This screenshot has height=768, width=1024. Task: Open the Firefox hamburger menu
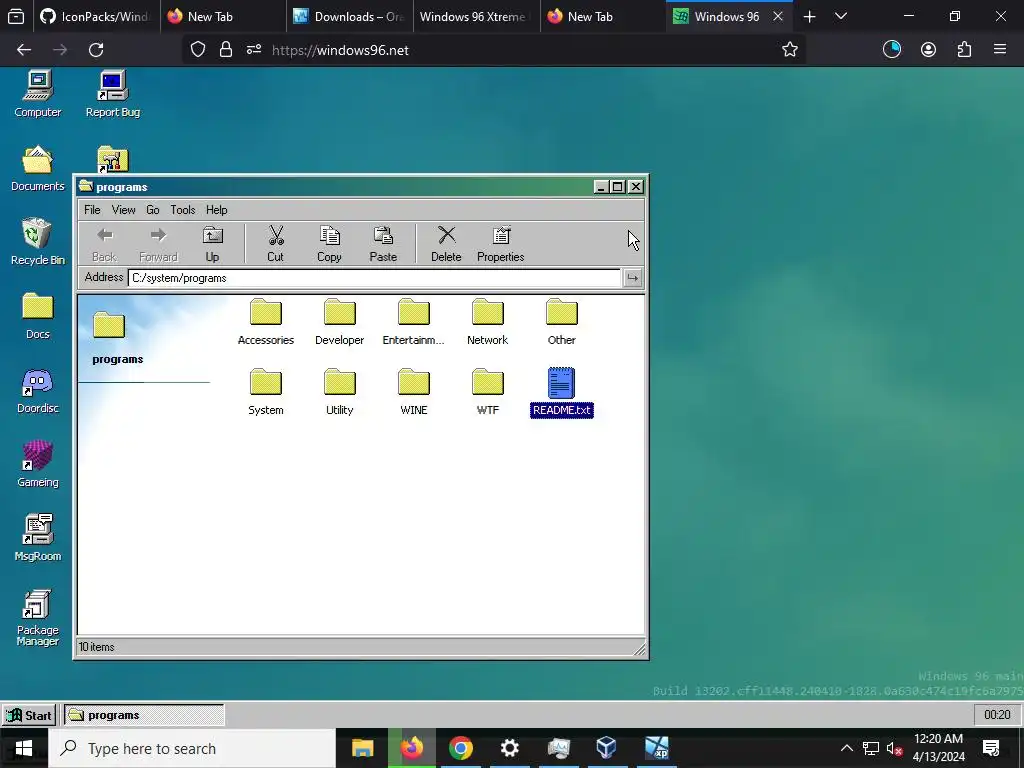(1000, 50)
